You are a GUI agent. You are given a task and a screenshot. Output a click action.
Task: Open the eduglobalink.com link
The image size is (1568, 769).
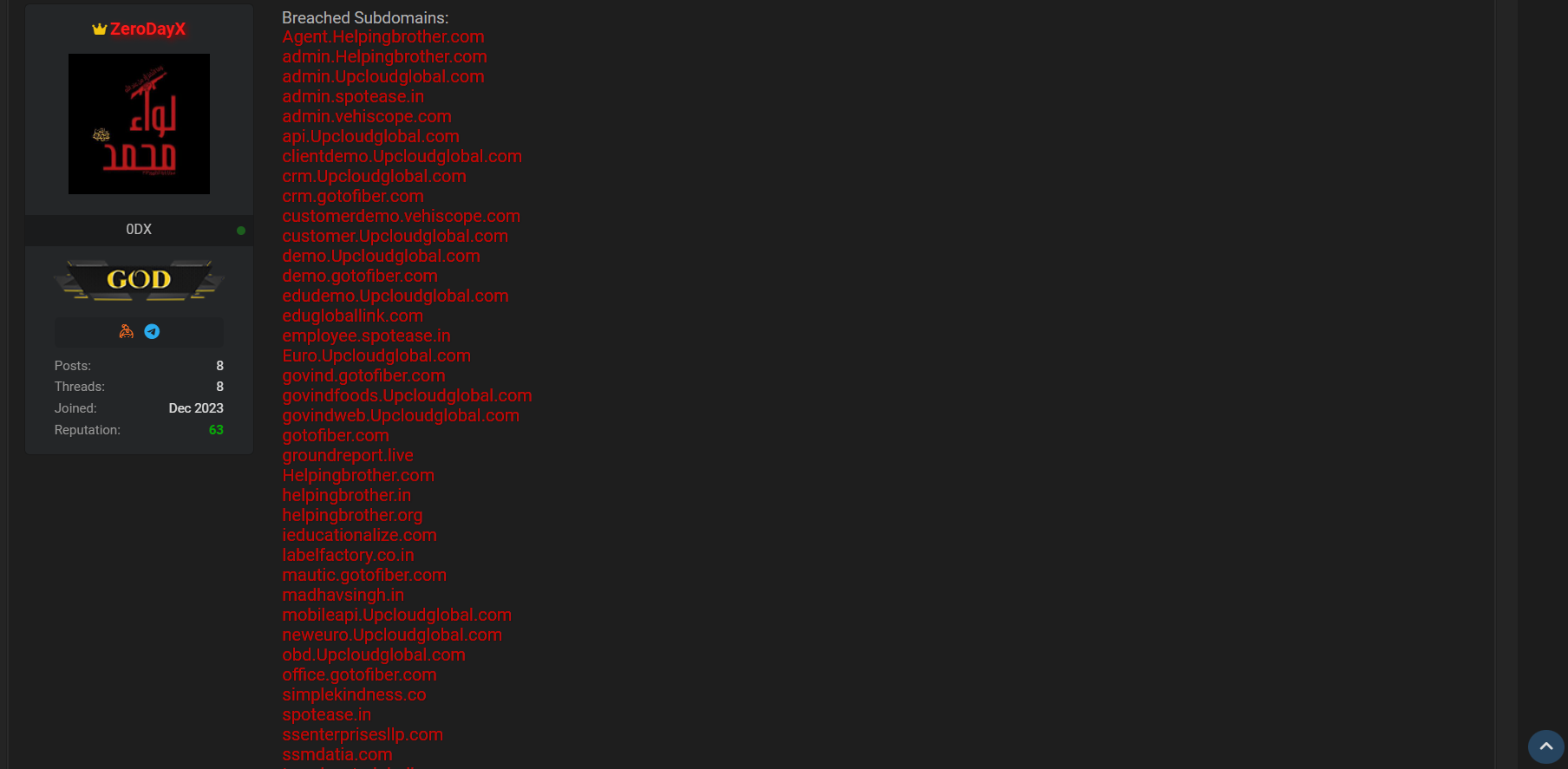[x=352, y=316]
